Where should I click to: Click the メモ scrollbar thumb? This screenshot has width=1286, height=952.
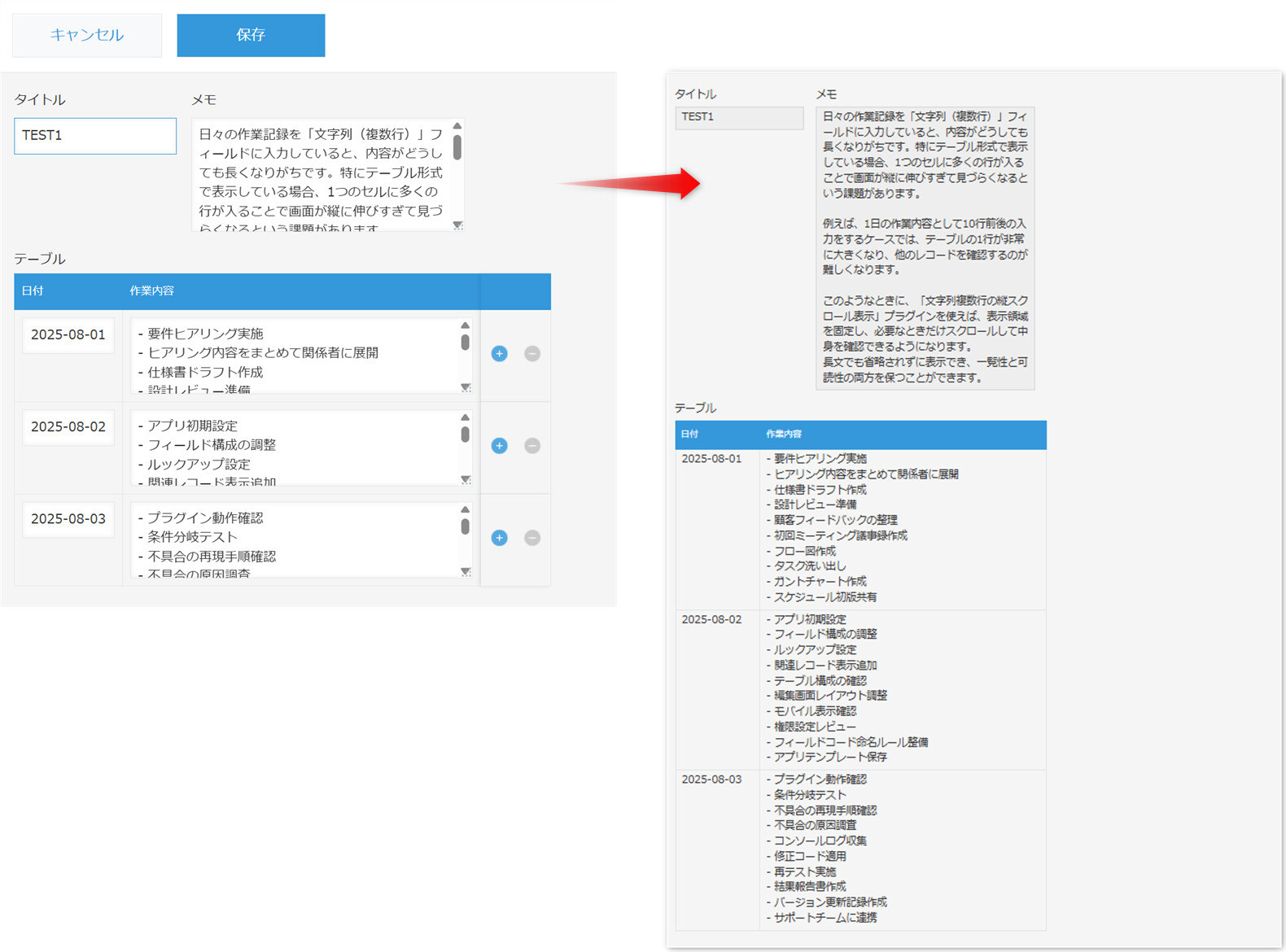coord(457,147)
